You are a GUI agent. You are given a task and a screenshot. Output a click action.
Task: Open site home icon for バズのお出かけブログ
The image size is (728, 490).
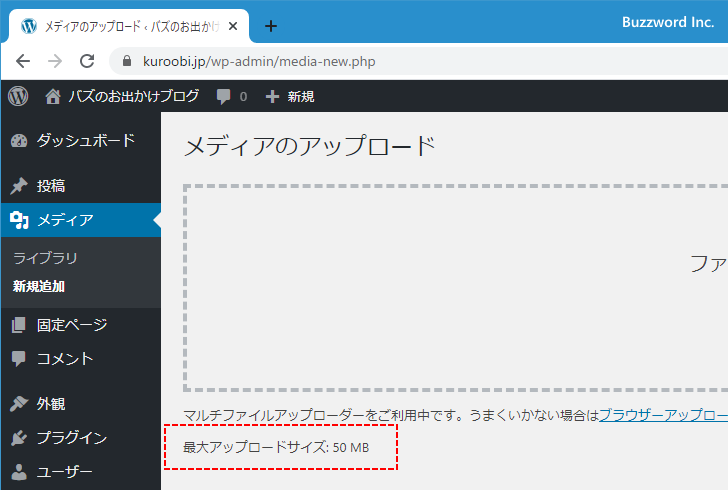pos(53,96)
